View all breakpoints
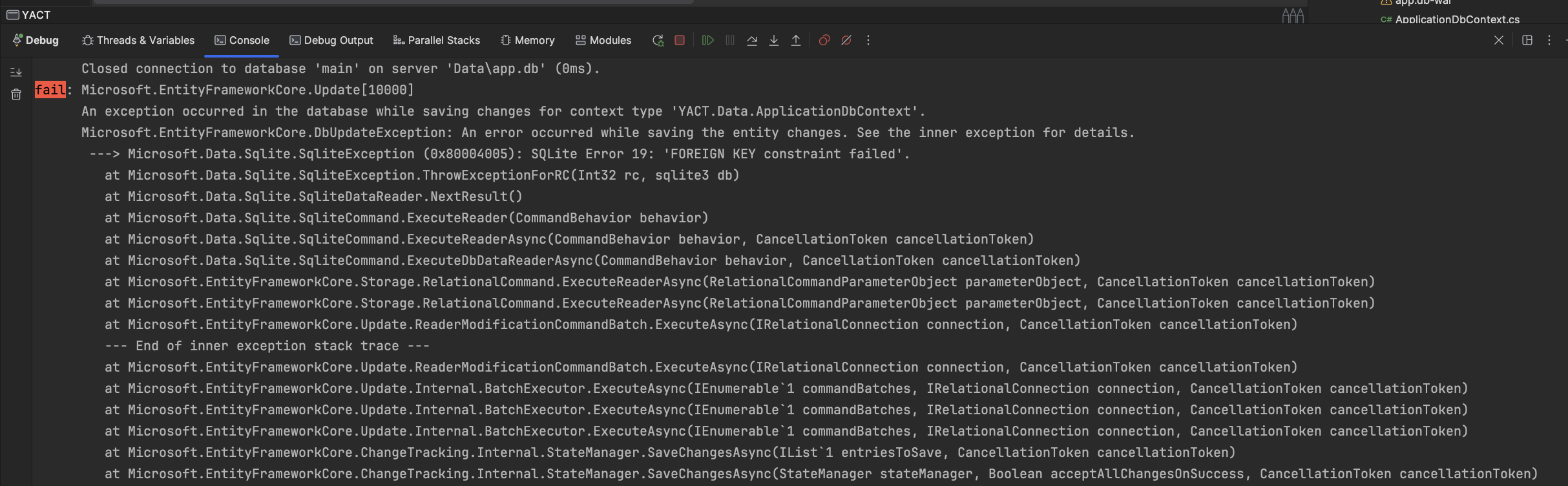Image resolution: width=1568 pixels, height=486 pixels. 824,40
